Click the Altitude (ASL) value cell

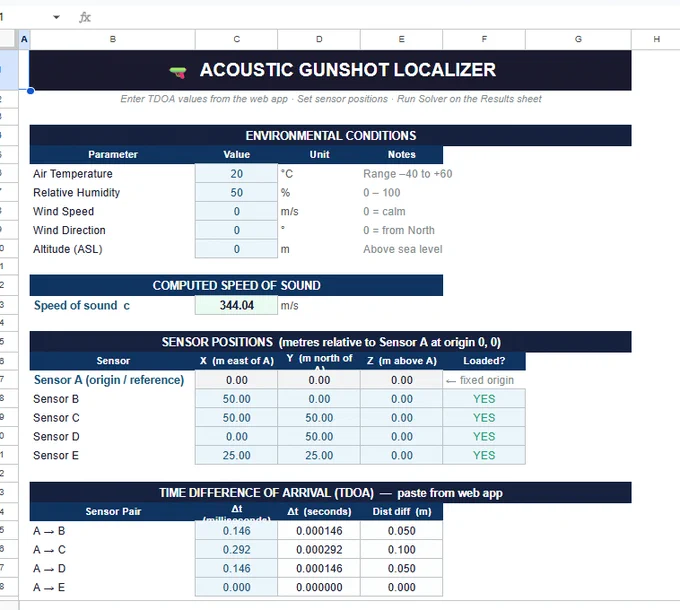point(236,249)
